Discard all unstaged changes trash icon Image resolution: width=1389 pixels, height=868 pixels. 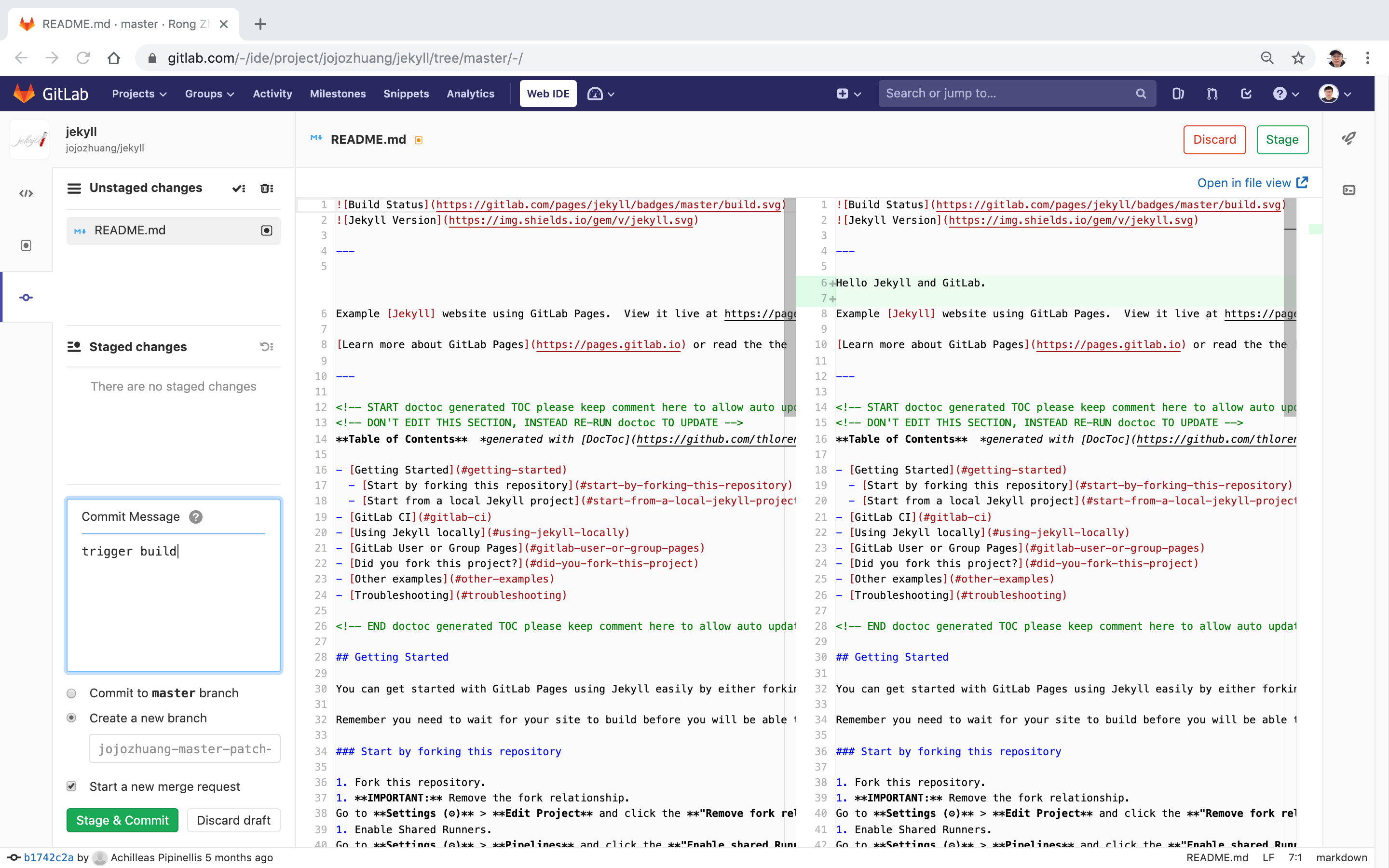pyautogui.click(x=267, y=188)
